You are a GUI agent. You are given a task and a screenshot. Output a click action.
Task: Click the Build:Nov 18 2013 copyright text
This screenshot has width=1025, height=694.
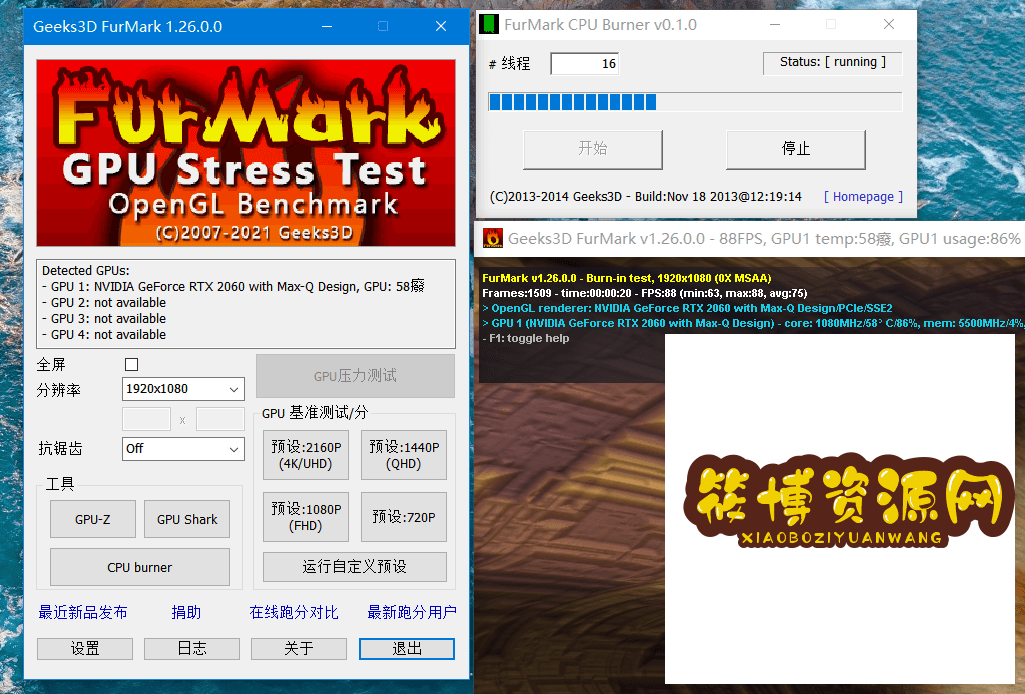tap(646, 197)
